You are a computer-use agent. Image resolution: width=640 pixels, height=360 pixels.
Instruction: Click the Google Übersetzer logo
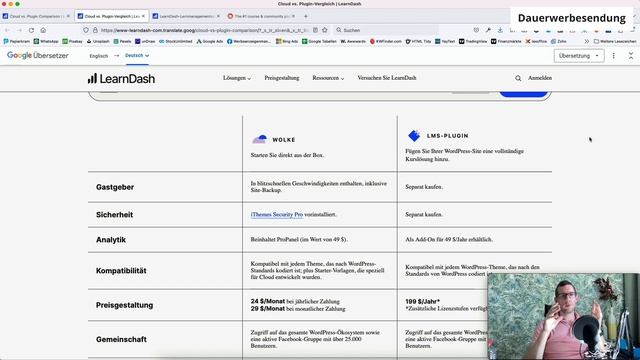pos(38,56)
